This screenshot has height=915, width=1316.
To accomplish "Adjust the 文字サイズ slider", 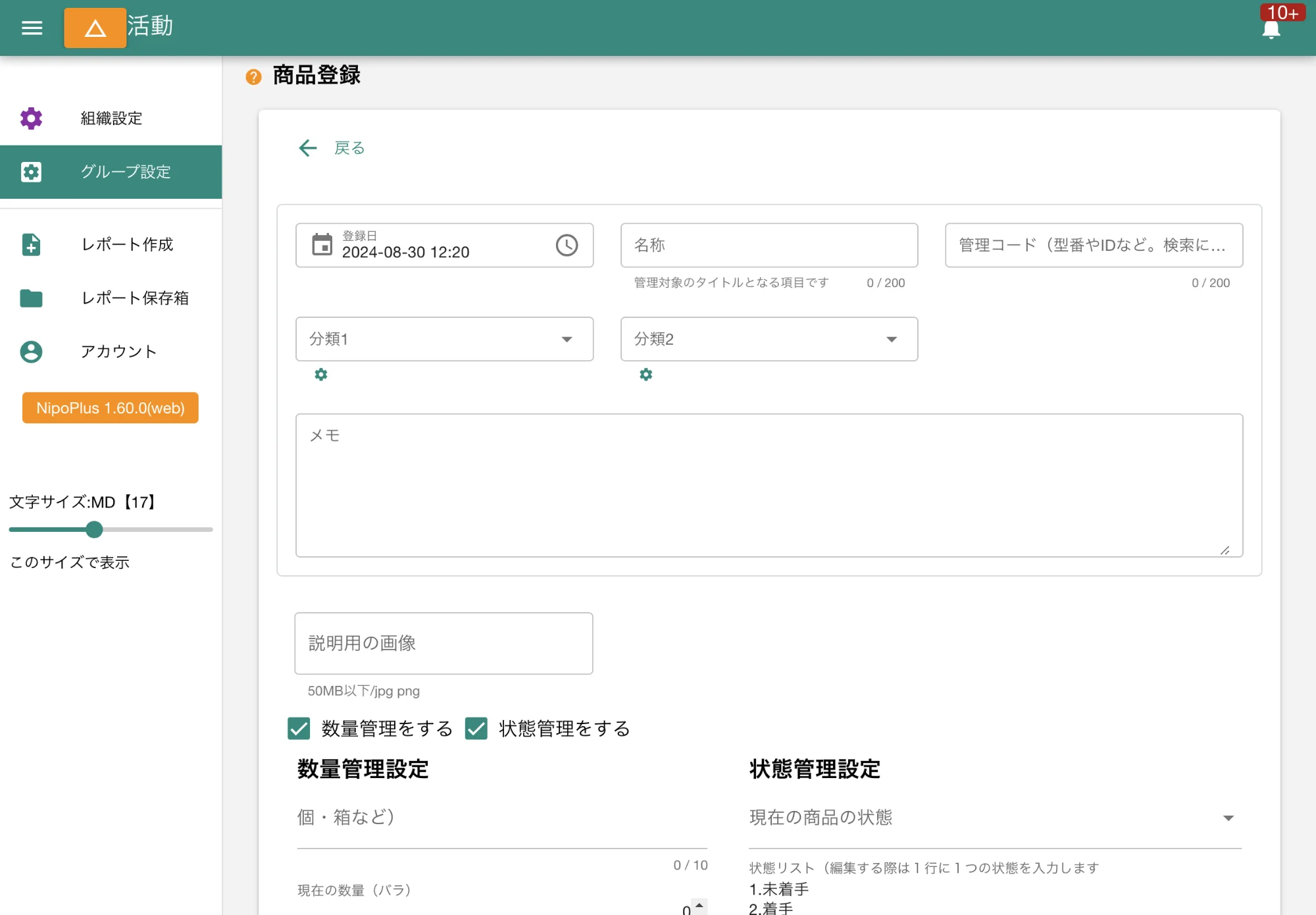I will click(x=94, y=529).
